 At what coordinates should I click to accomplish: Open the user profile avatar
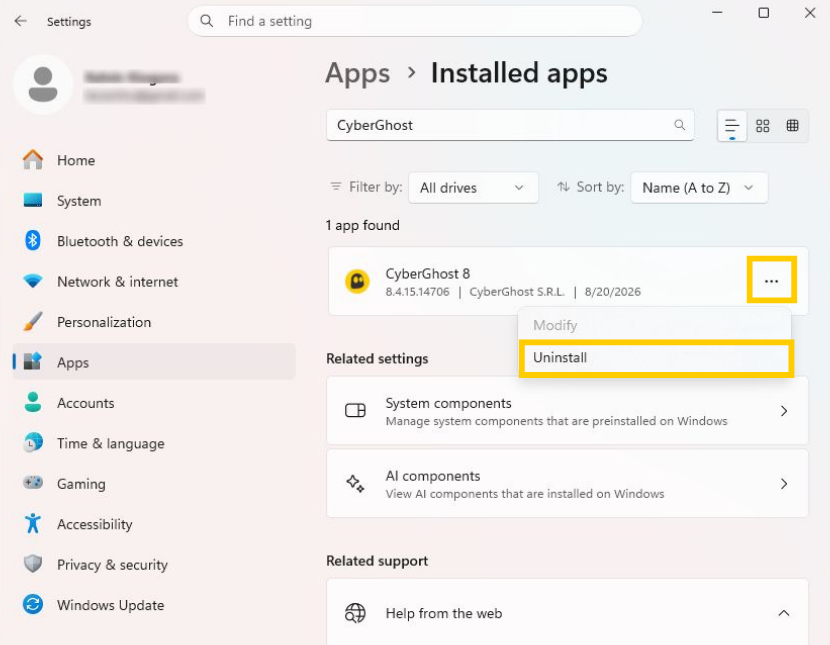tap(43, 85)
